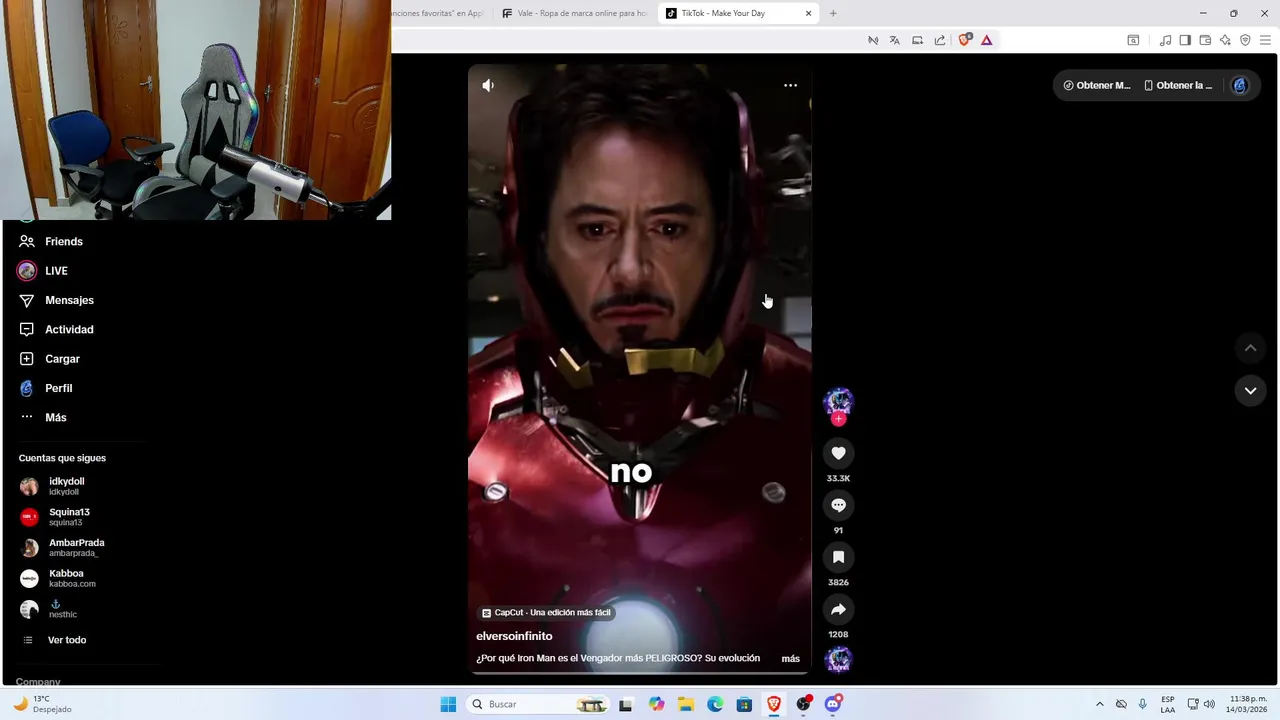
Task: Open the creator avatar above like button
Action: [838, 401]
